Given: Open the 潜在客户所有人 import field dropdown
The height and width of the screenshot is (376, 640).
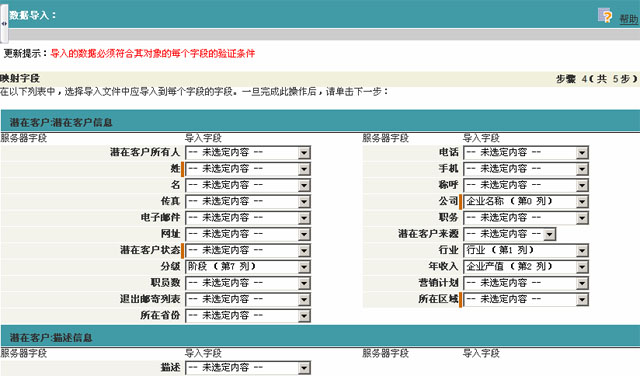Looking at the screenshot, I should pyautogui.click(x=248, y=153).
